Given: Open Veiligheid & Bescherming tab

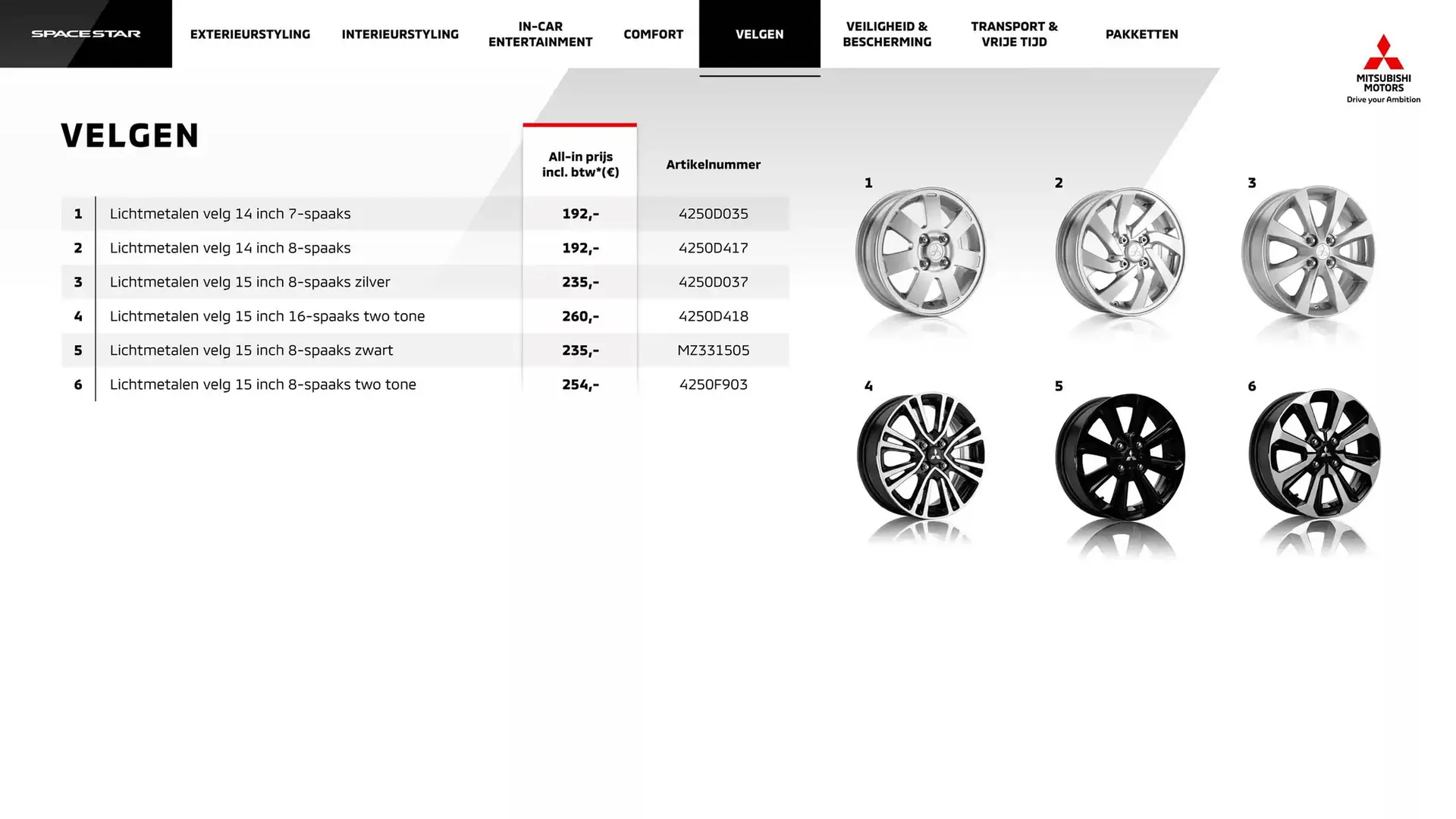Looking at the screenshot, I should click(x=886, y=34).
